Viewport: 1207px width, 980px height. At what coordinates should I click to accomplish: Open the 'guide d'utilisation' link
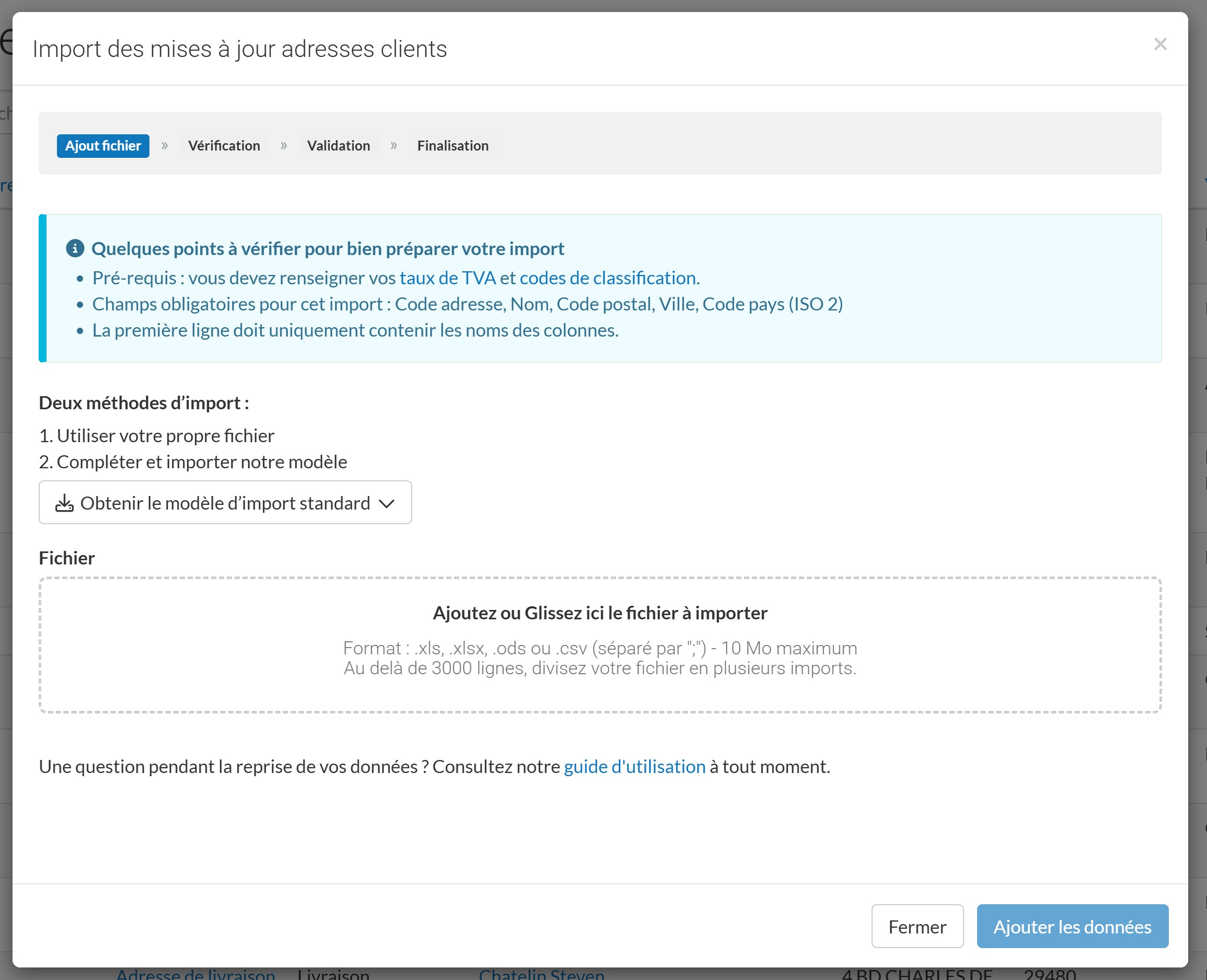[634, 767]
